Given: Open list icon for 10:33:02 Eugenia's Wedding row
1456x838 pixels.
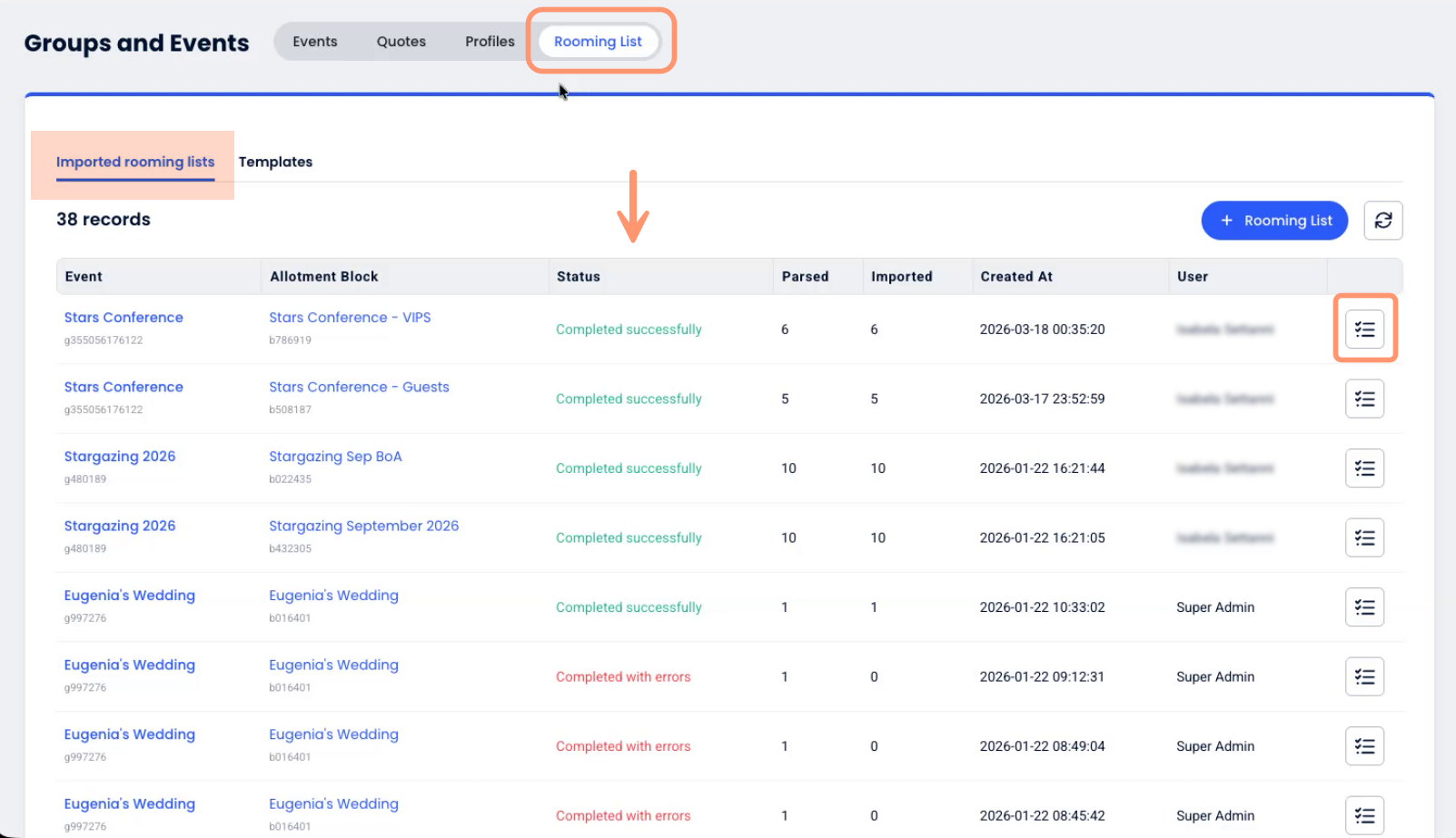Looking at the screenshot, I should coord(1364,607).
